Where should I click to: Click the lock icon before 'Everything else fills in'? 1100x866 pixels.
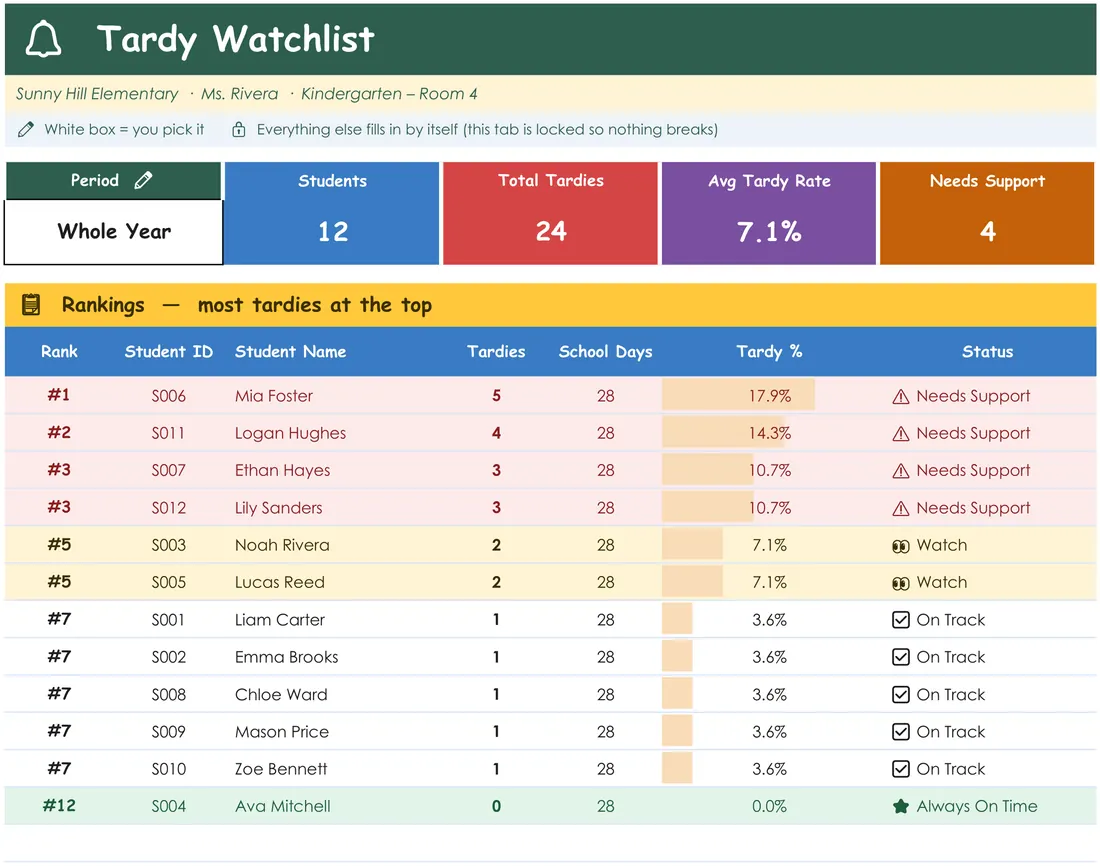239,129
